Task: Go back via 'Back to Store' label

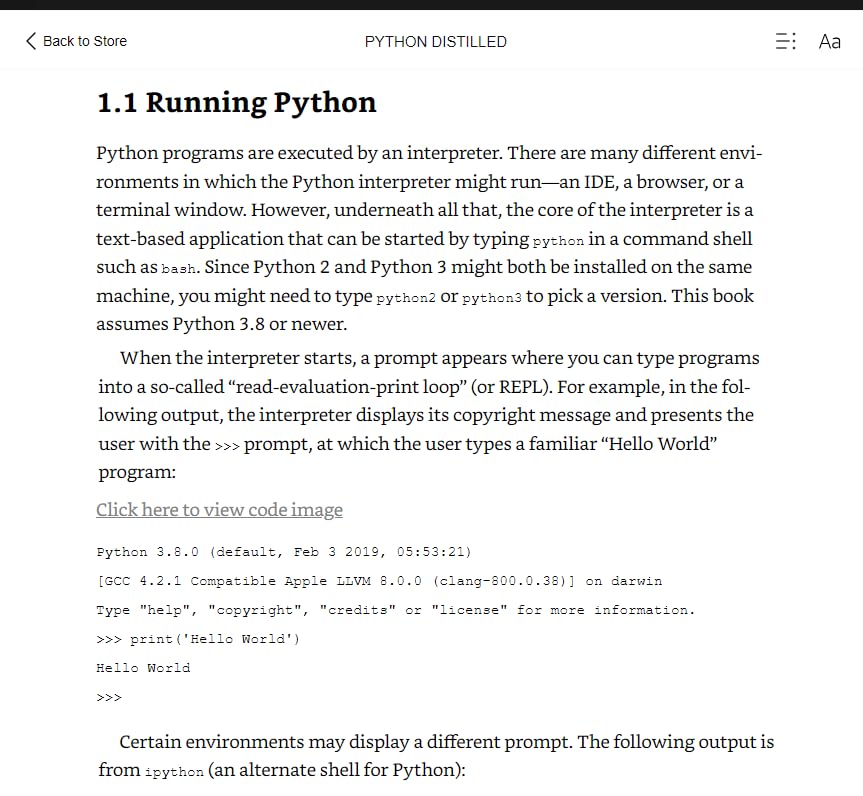Action: 85,41
